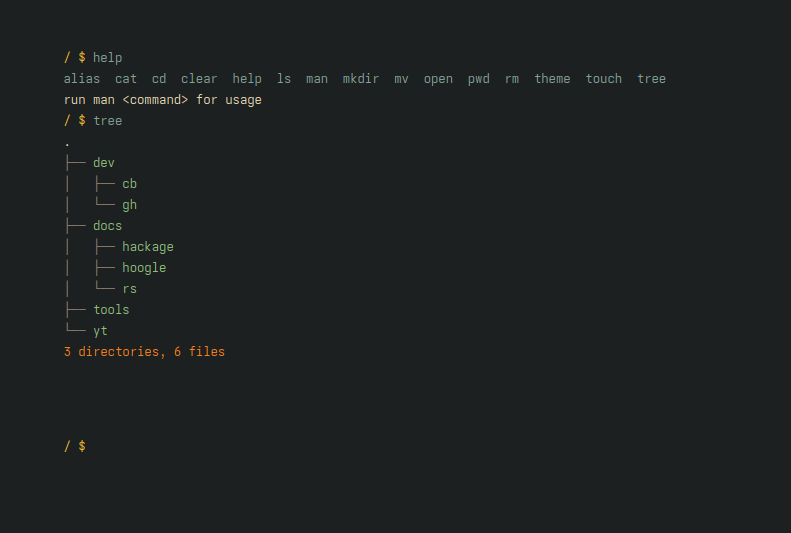Select the docs directory entry

tap(107, 226)
